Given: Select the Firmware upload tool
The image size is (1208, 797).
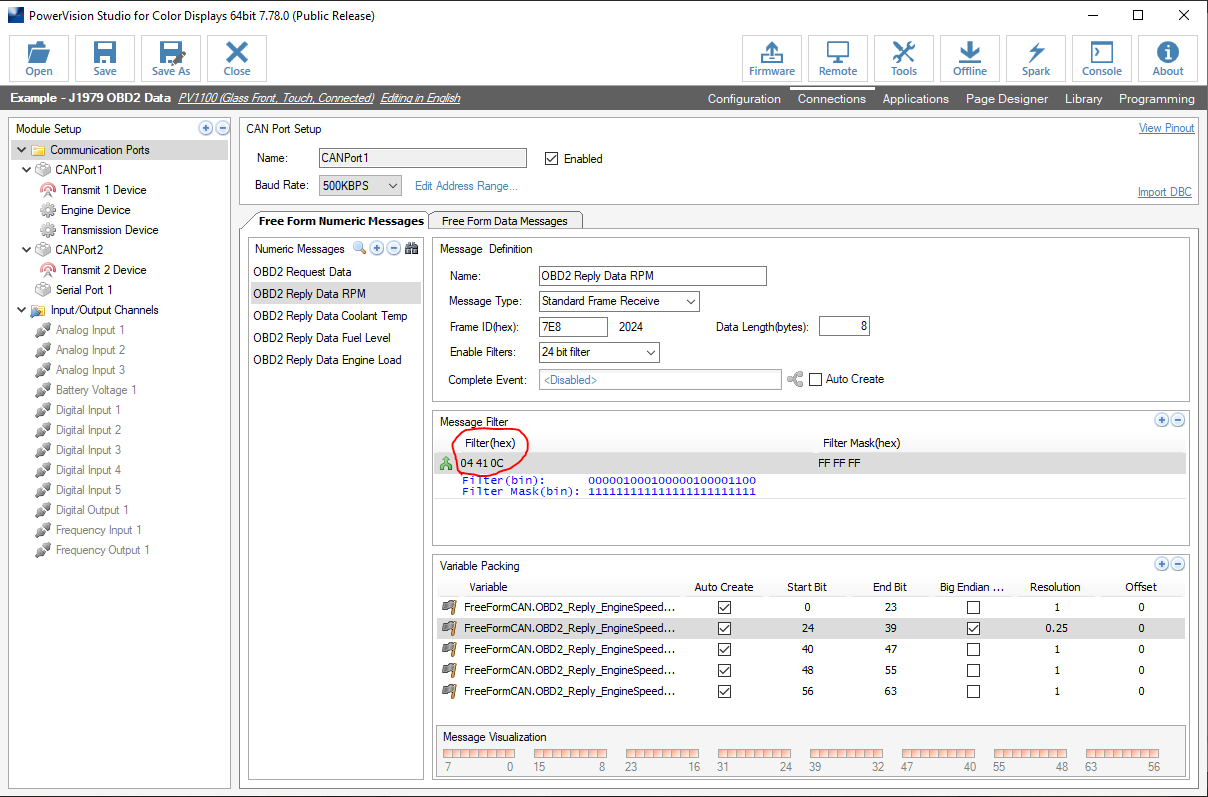Looking at the screenshot, I should [x=771, y=58].
